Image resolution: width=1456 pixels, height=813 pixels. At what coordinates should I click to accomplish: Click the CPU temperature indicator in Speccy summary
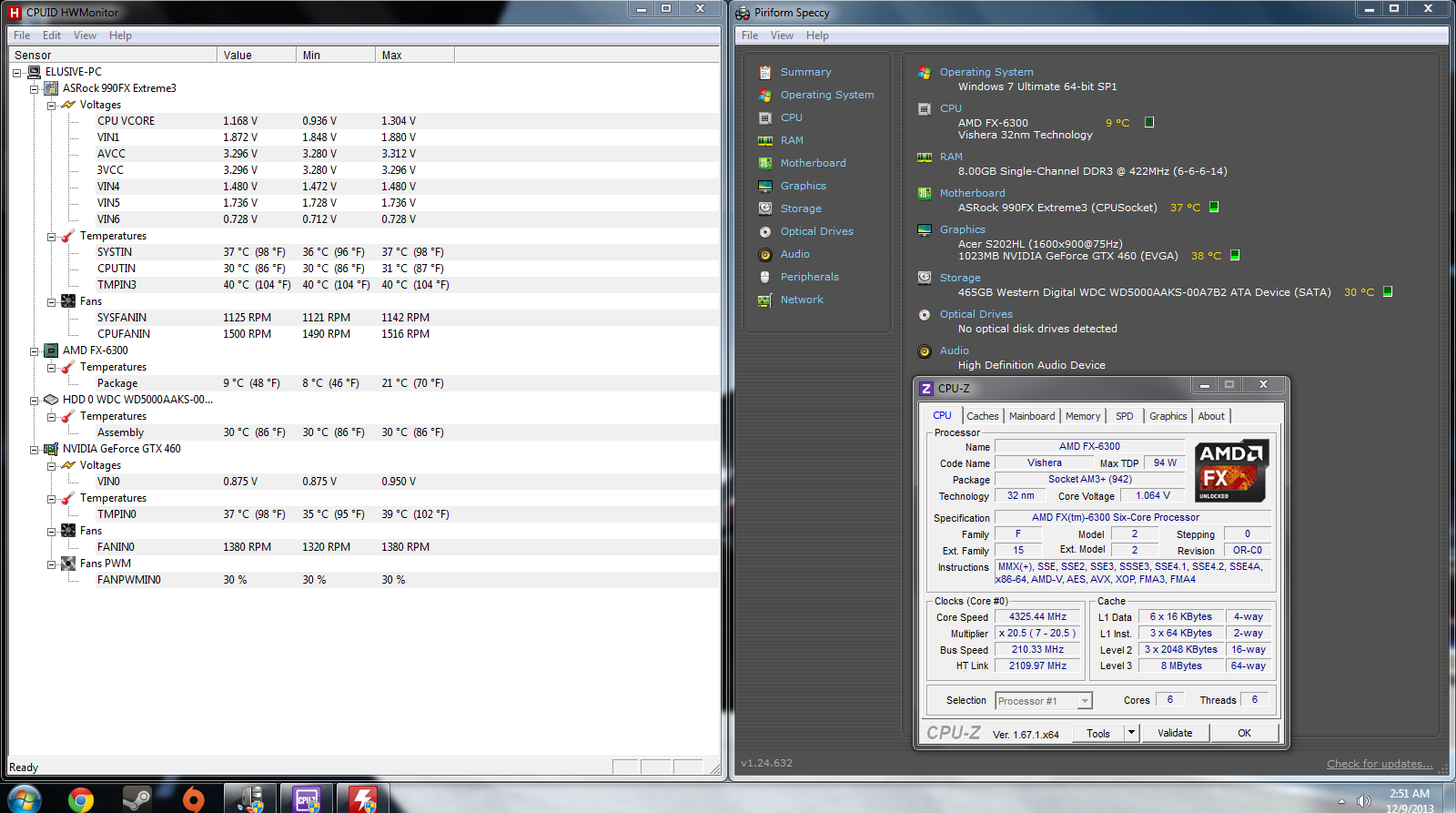click(x=1149, y=122)
